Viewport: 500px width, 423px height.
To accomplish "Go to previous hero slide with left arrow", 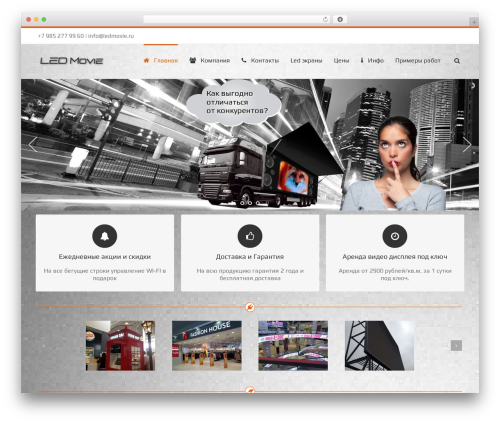I will pyautogui.click(x=32, y=144).
